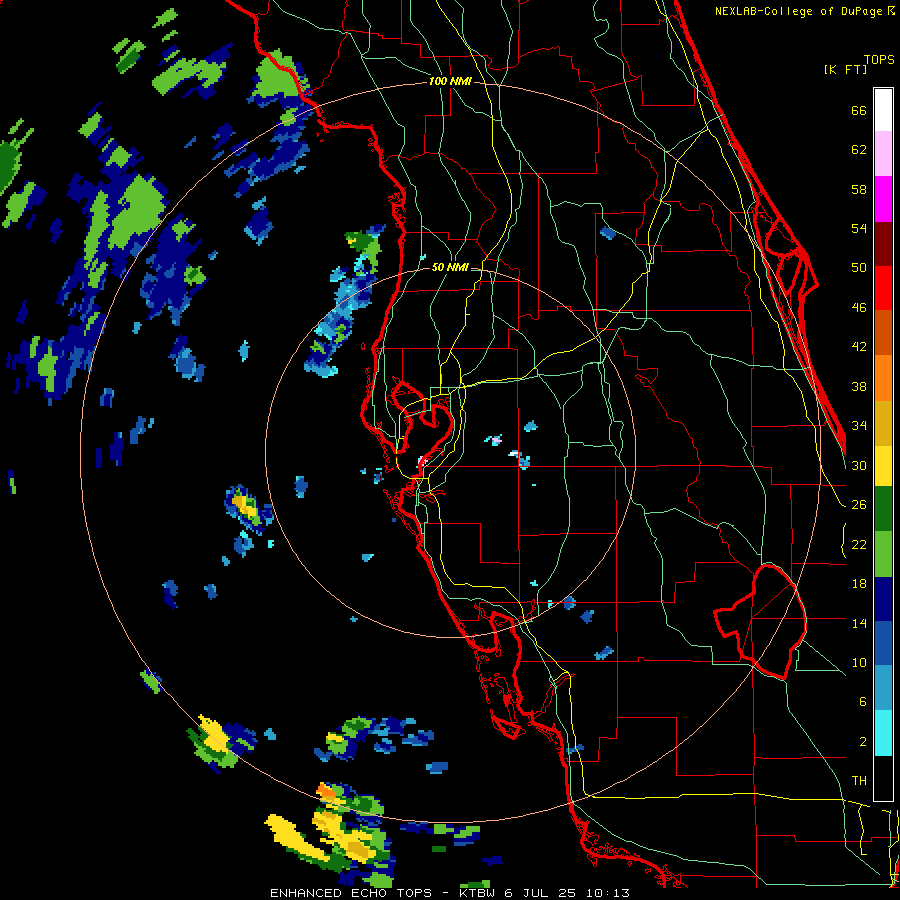Pick the black TH legend swatch
The width and height of the screenshot is (900, 900).
point(883,778)
